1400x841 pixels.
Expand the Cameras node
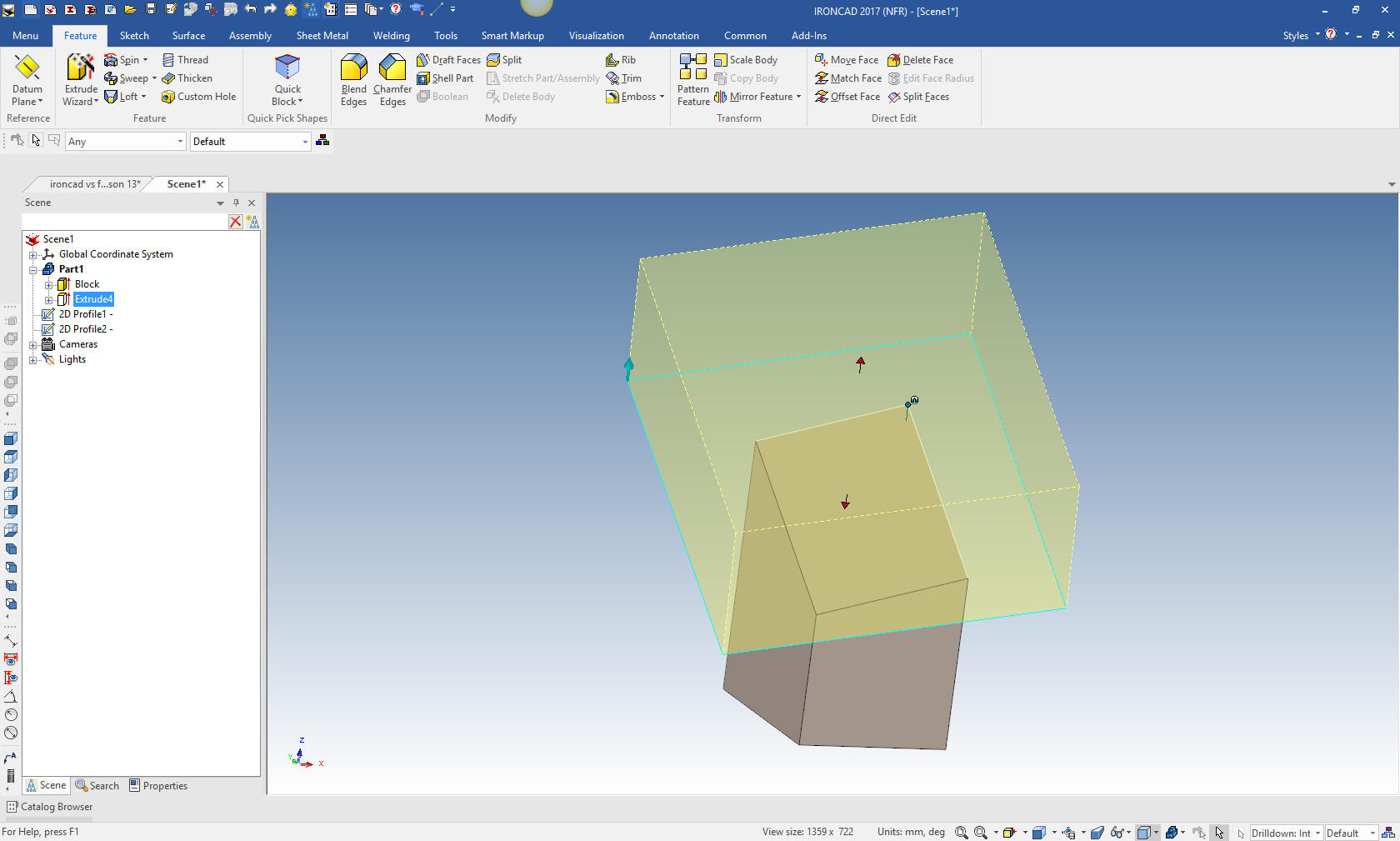click(x=32, y=344)
